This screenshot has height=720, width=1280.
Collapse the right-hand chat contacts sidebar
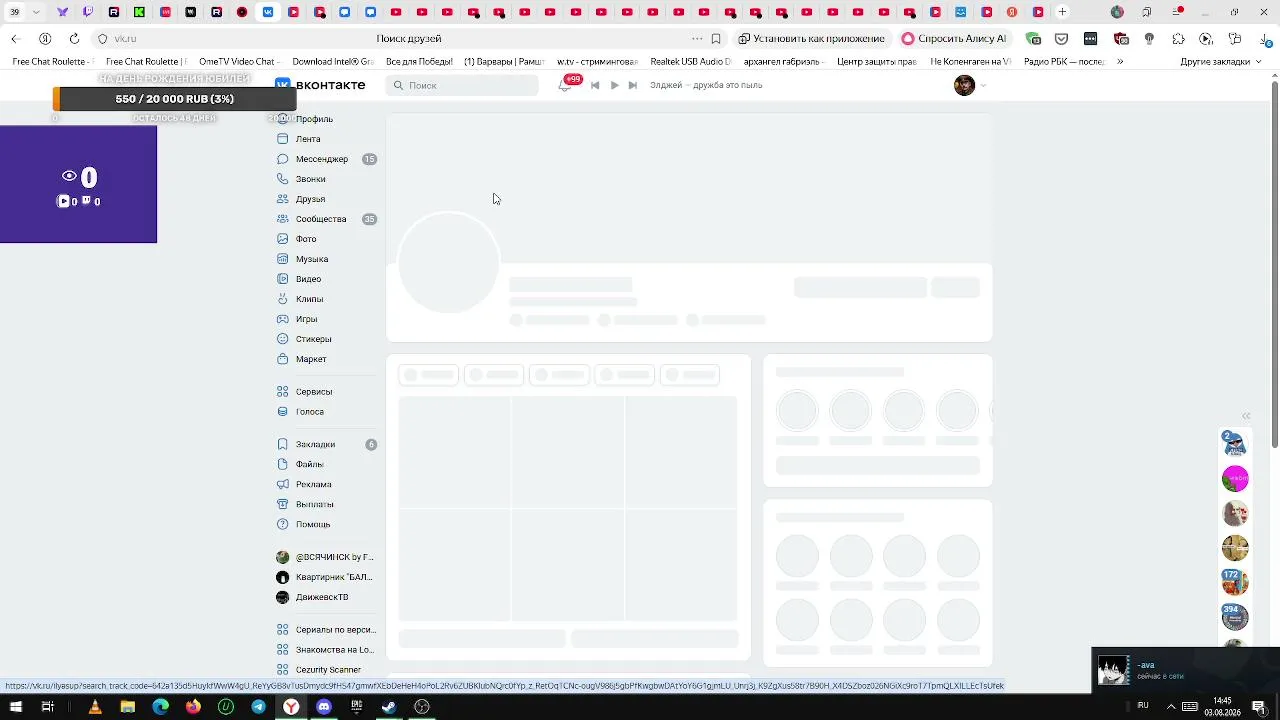[x=1246, y=416]
